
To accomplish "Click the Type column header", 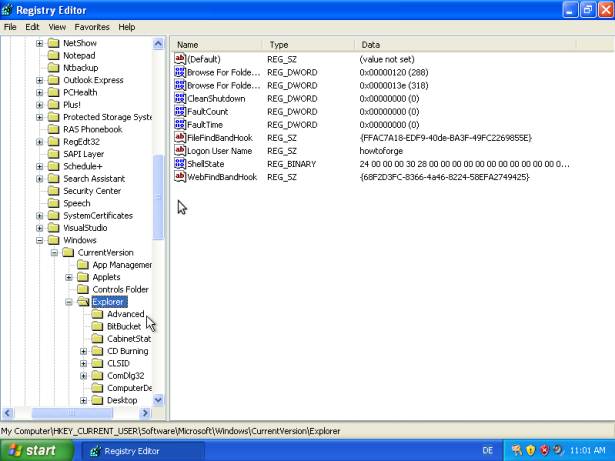I will pos(309,45).
